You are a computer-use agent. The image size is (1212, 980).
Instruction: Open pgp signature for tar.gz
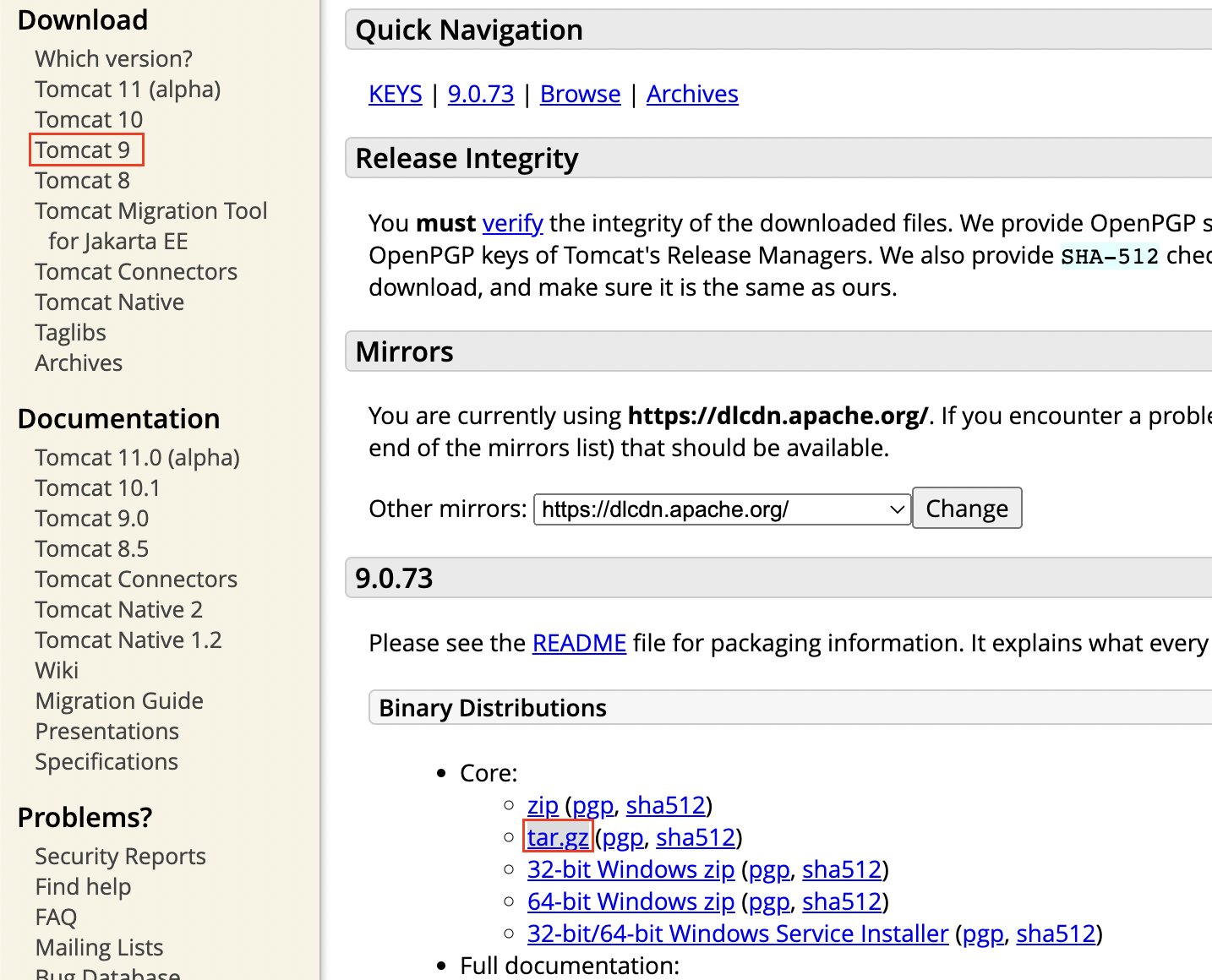pyautogui.click(x=624, y=837)
